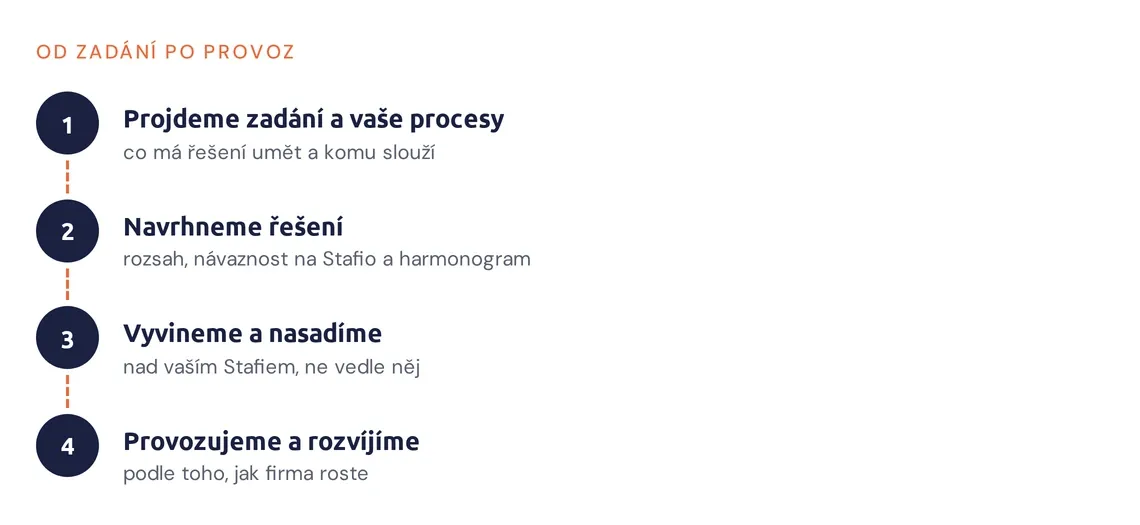The image size is (1140, 525).
Task: Click dashed connector between steps 1 and 2
Action: coord(68,177)
